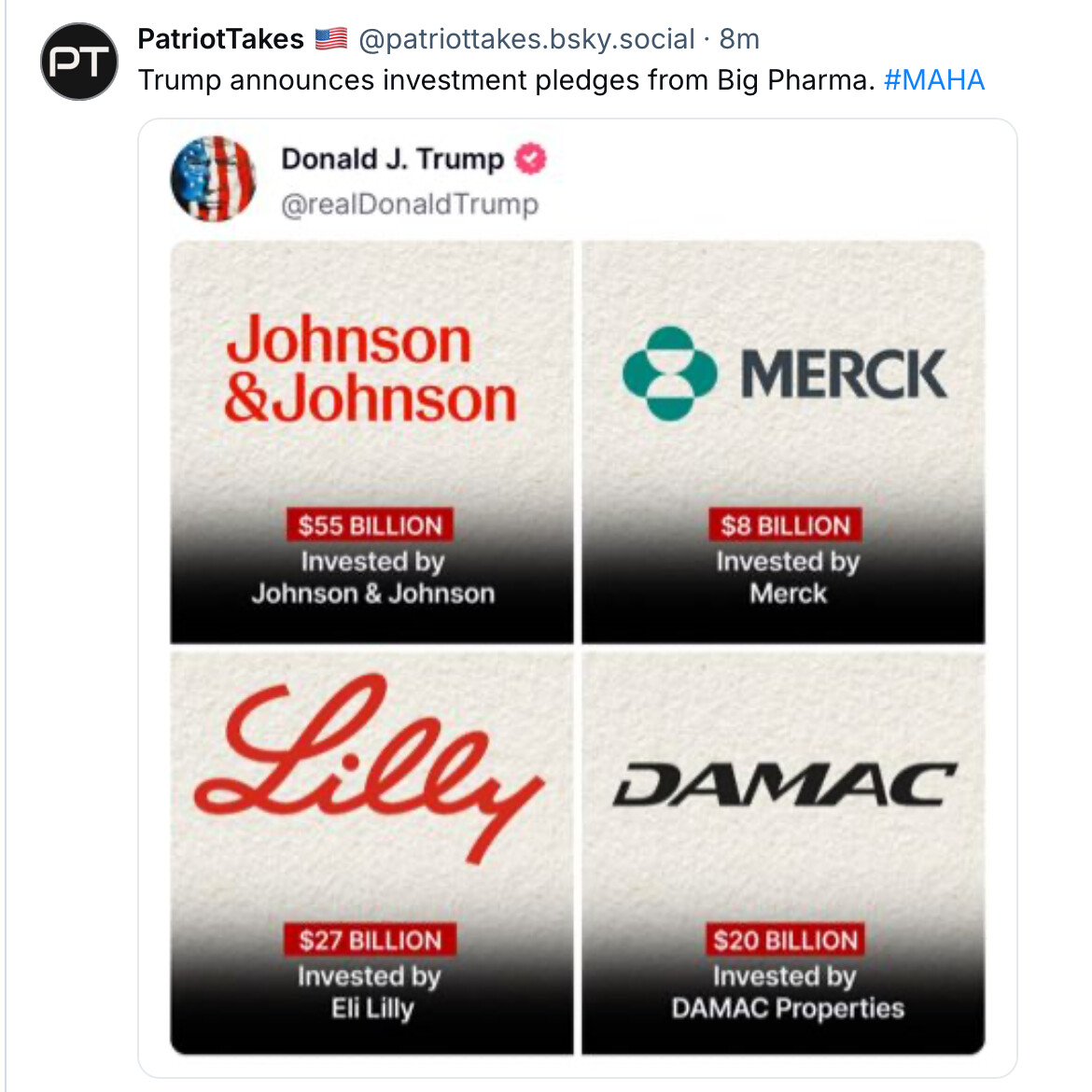1092x1092 pixels.
Task: Click the 8m post timestamp
Action: click(x=739, y=39)
